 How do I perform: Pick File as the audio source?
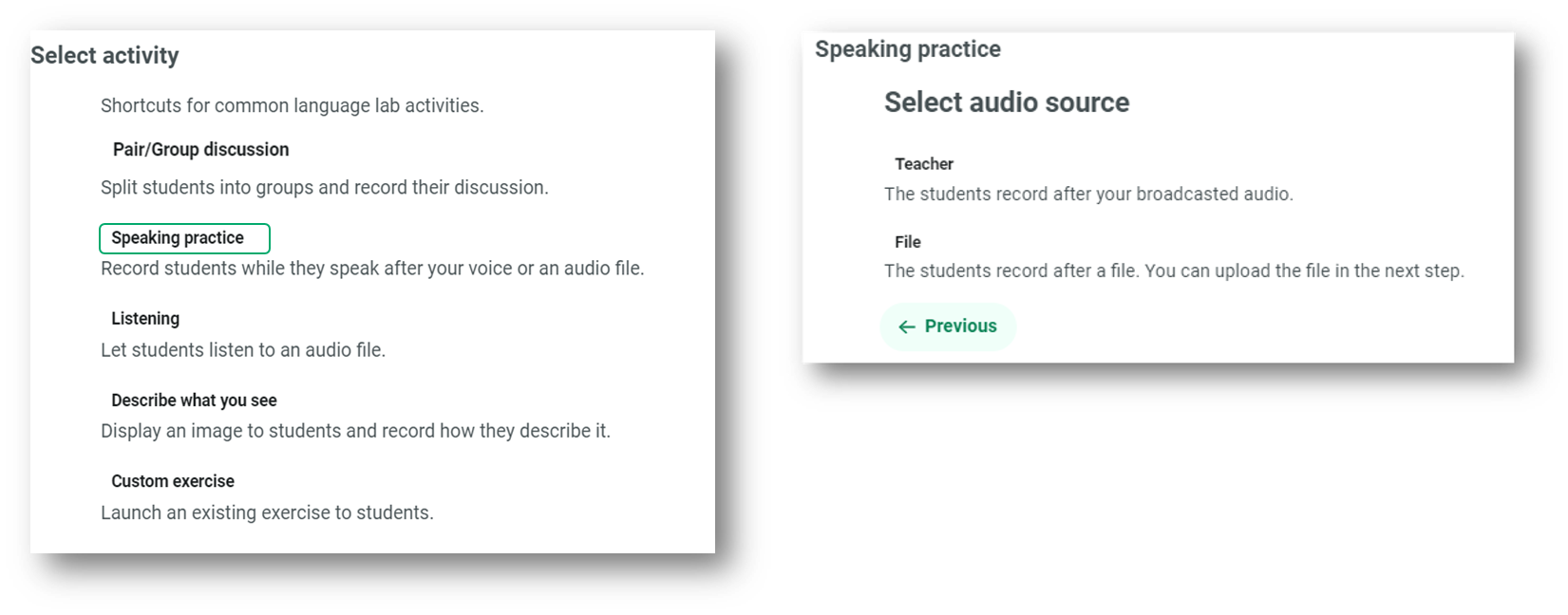(907, 242)
